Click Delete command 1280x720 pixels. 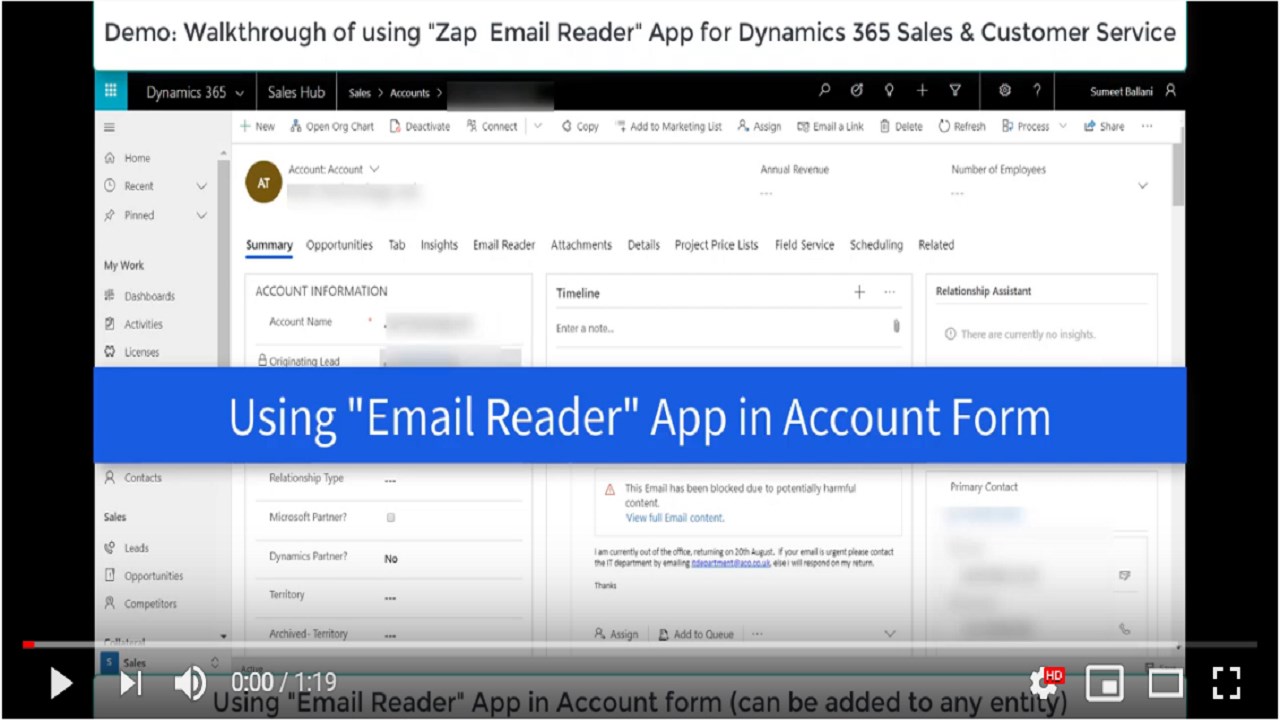901,127
